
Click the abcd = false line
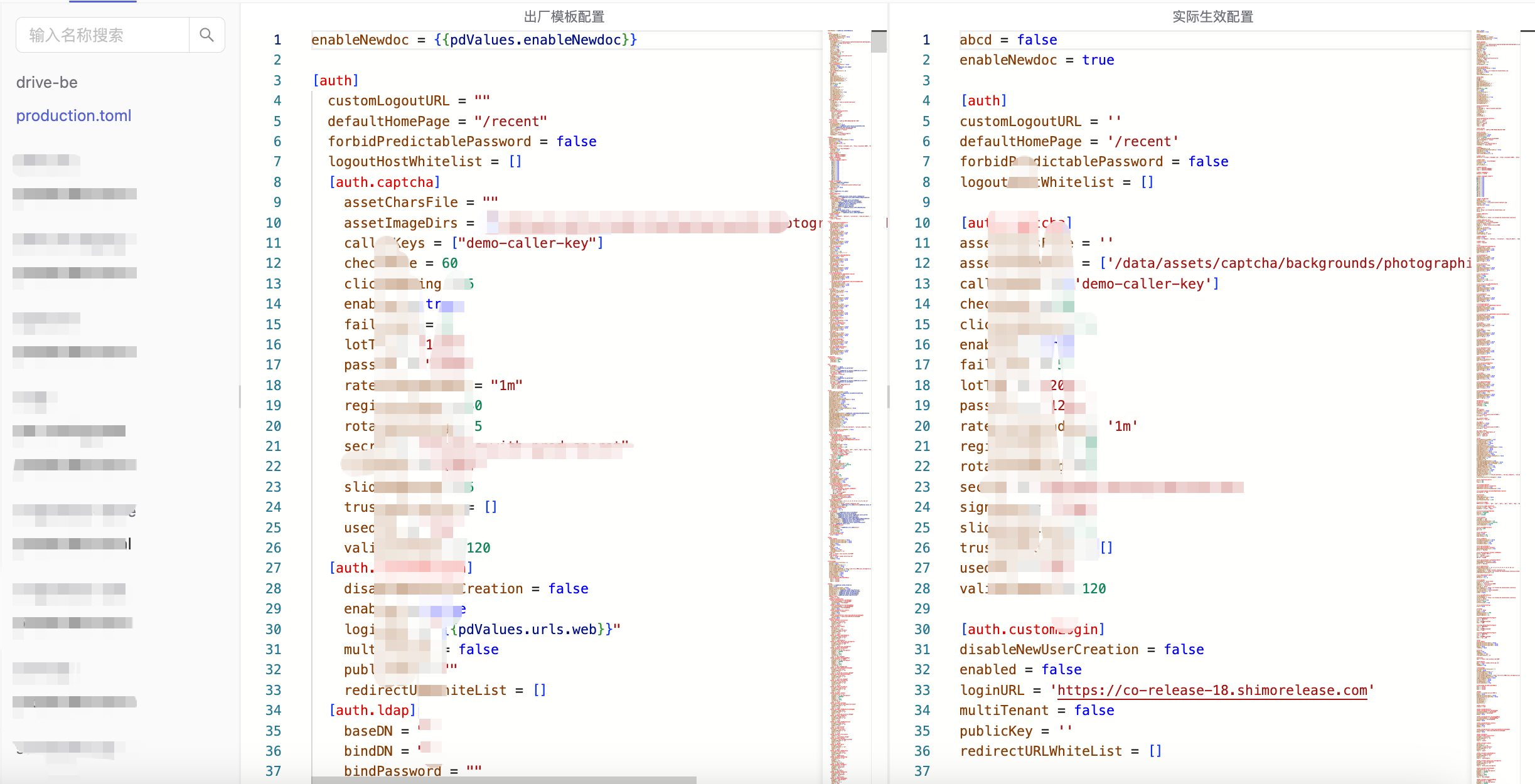(1008, 40)
